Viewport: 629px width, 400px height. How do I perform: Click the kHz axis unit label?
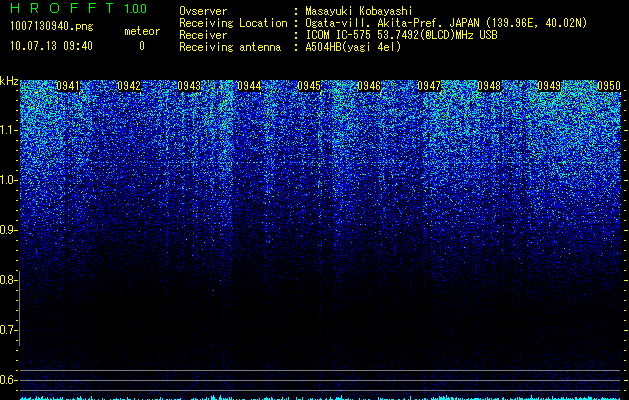9,81
